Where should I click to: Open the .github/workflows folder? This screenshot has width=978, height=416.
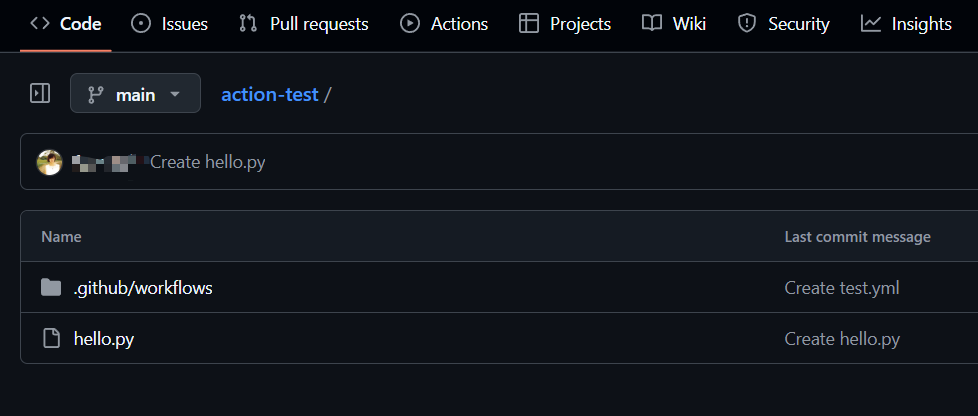tap(143, 288)
